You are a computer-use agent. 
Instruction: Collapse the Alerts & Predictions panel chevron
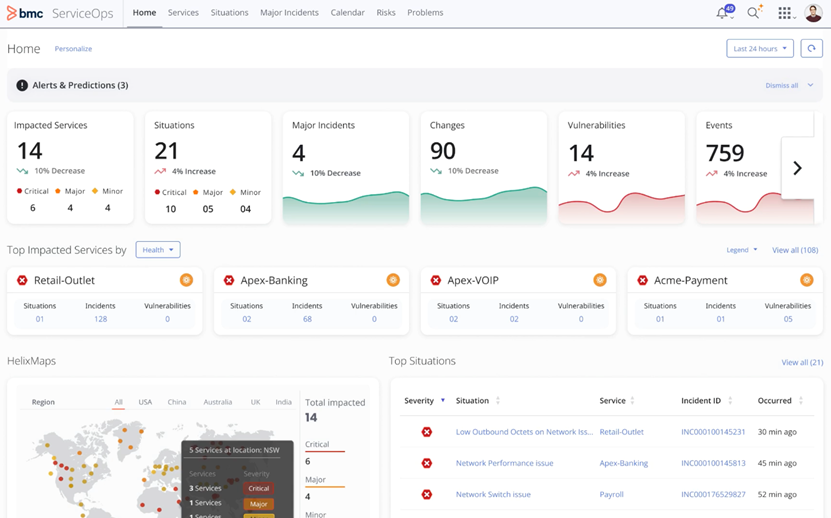[x=810, y=86]
